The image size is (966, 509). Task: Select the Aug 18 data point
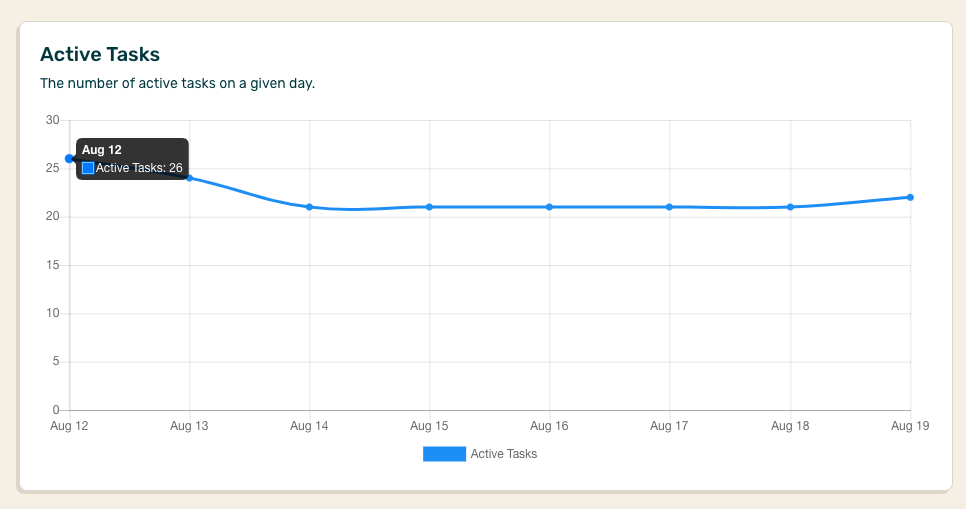pyautogui.click(x=790, y=207)
